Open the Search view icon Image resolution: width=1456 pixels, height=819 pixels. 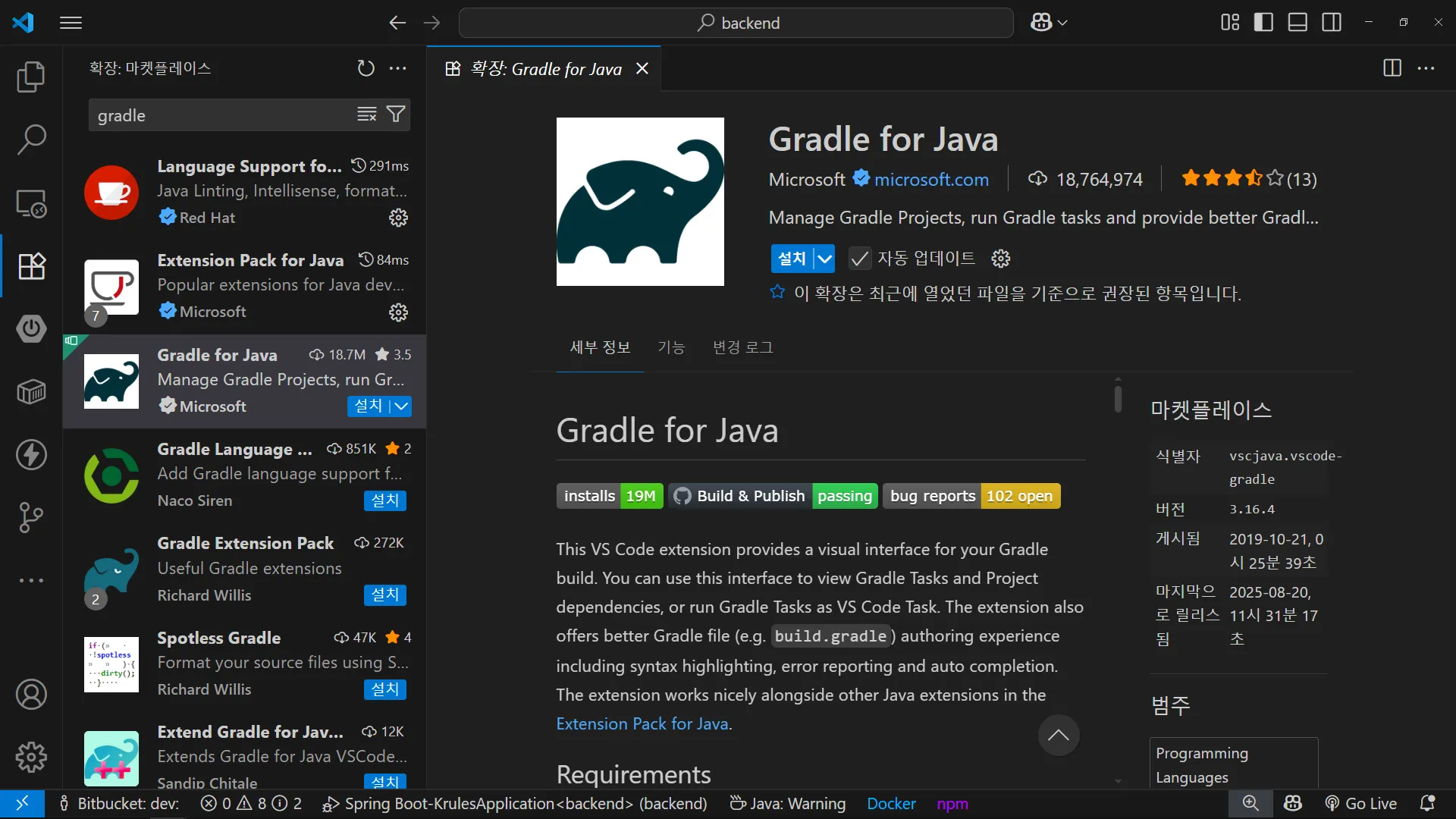click(x=31, y=140)
